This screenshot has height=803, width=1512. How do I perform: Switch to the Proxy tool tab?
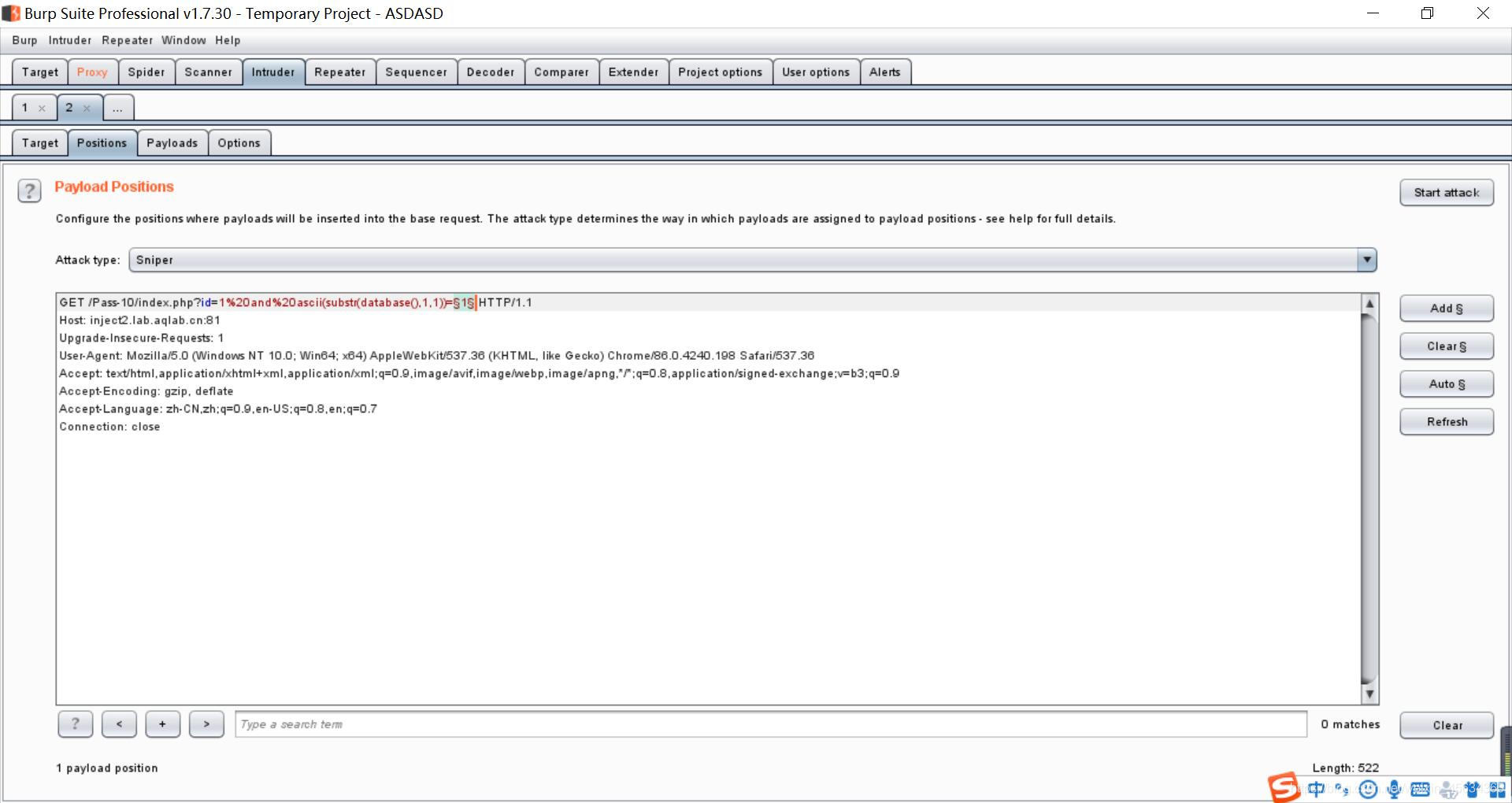92,72
